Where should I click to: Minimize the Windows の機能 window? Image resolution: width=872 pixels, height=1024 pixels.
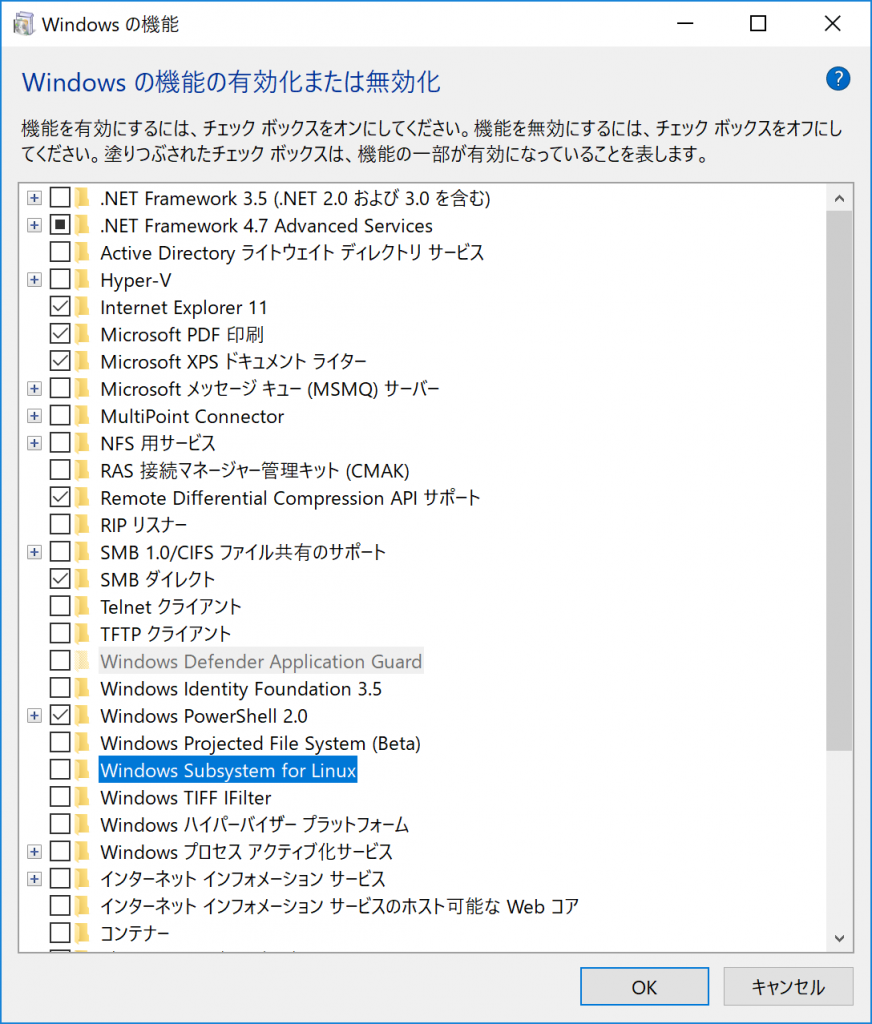(x=685, y=24)
